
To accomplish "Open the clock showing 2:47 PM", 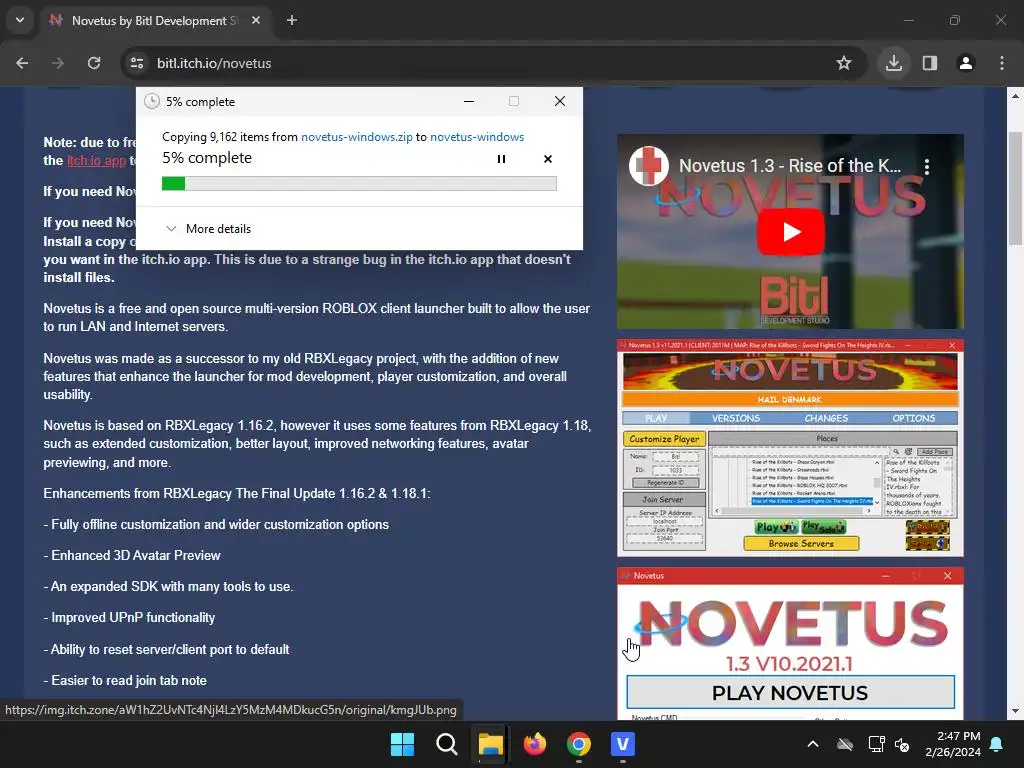I will coord(953,744).
